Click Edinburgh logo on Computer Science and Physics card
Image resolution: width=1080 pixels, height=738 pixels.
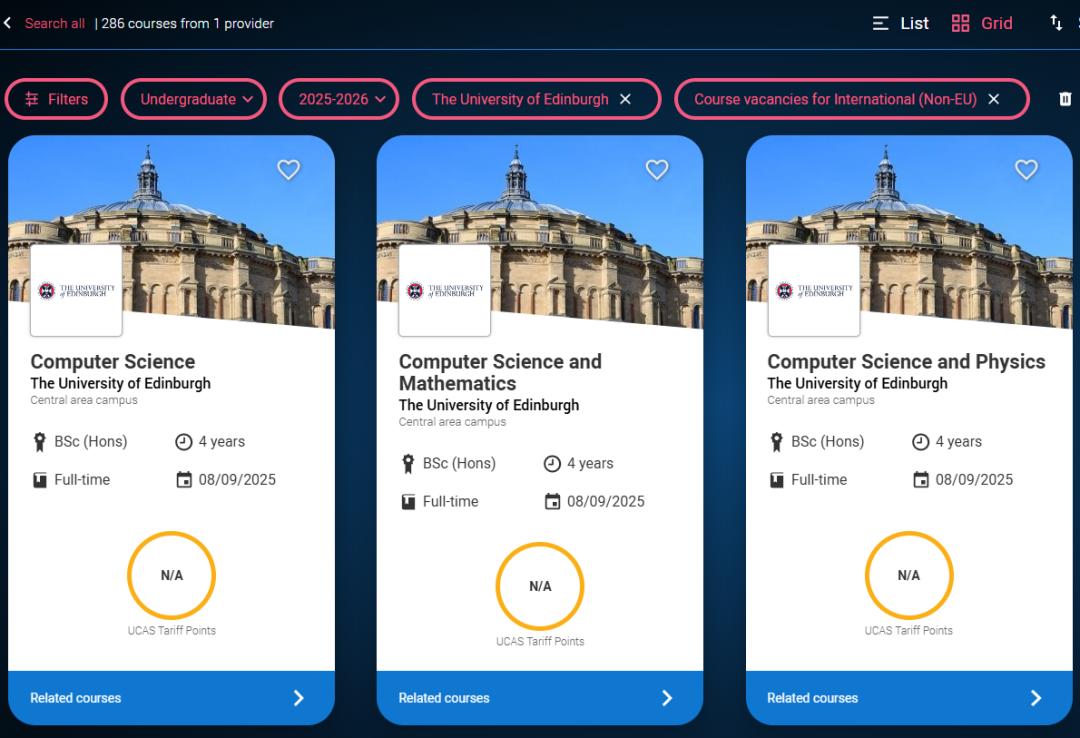[814, 291]
